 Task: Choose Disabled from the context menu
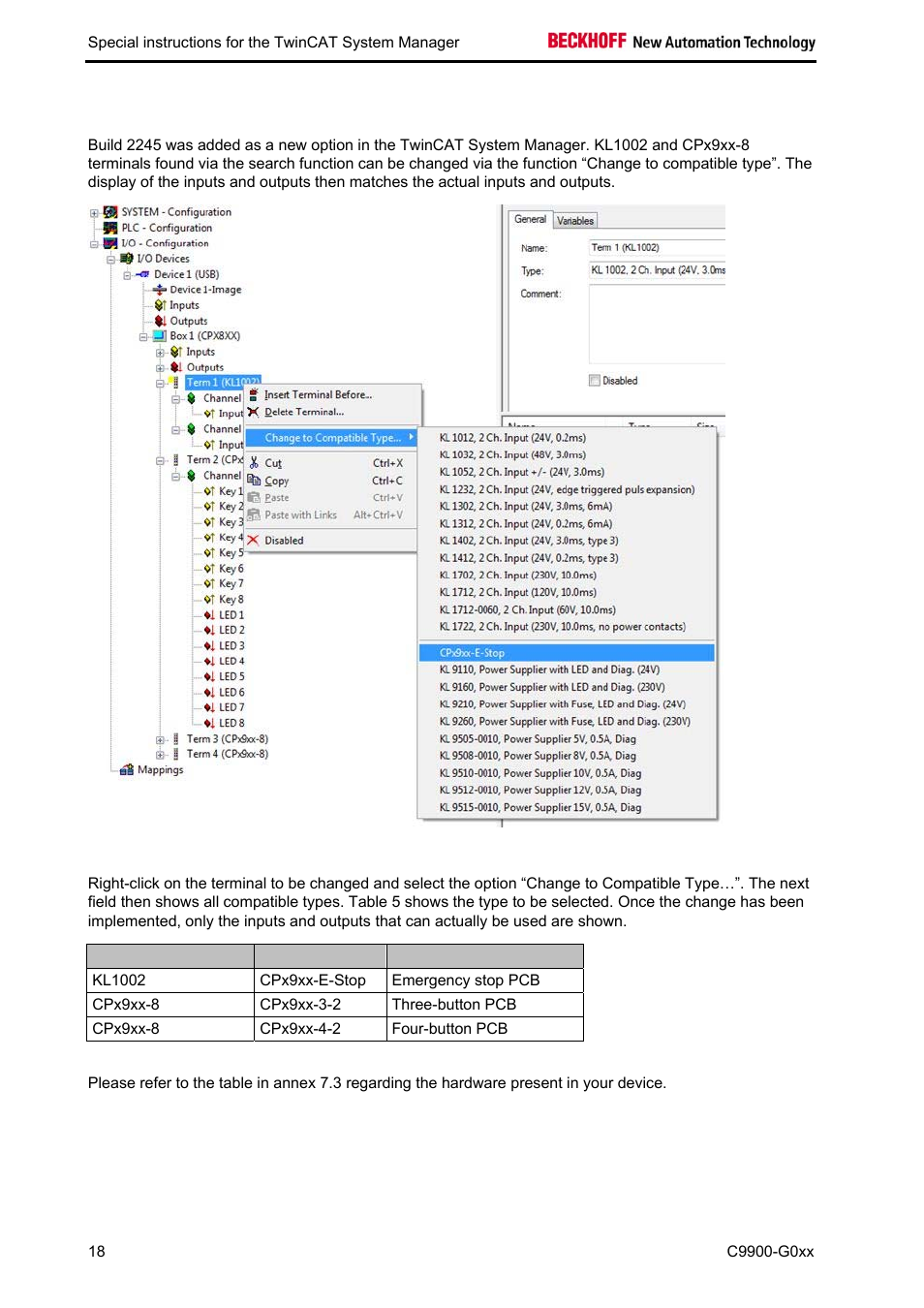coord(330,541)
